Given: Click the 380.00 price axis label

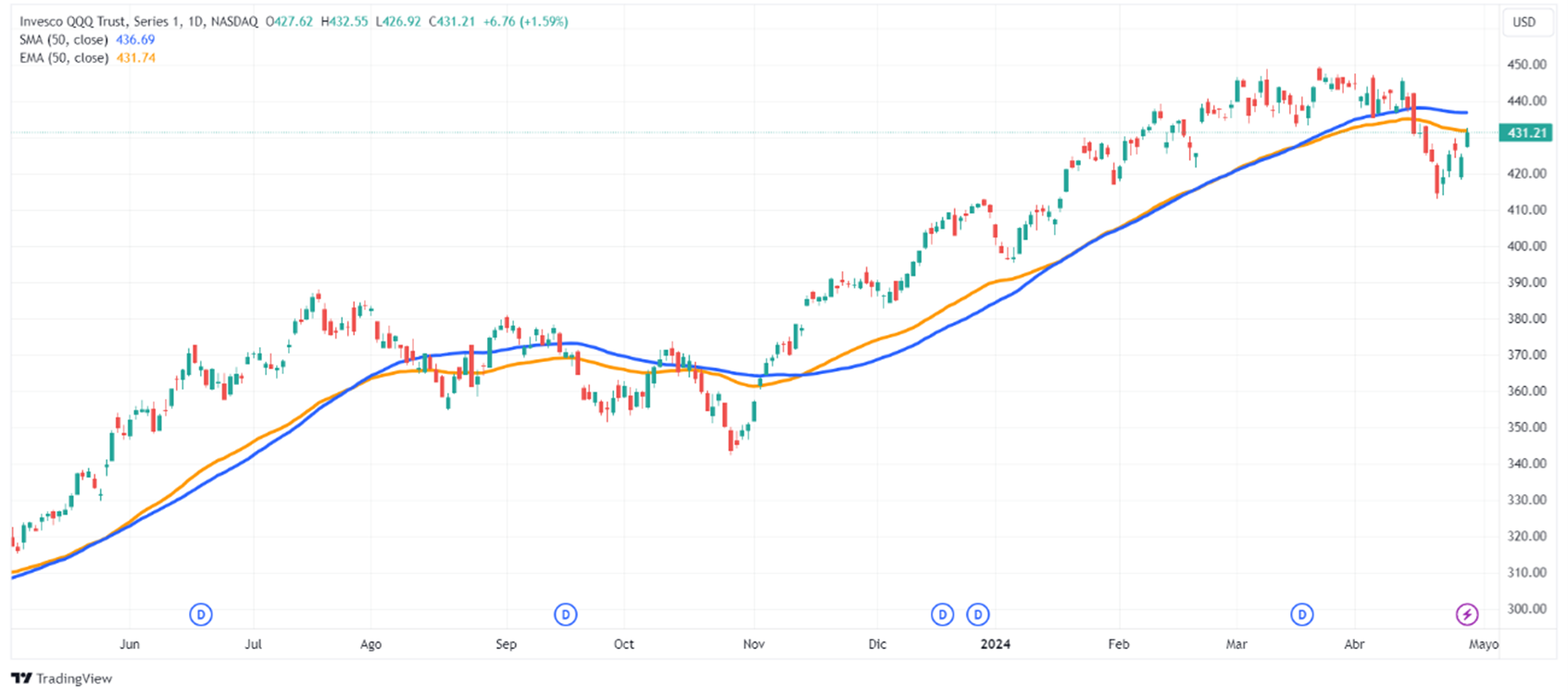Looking at the screenshot, I should pos(1527,318).
